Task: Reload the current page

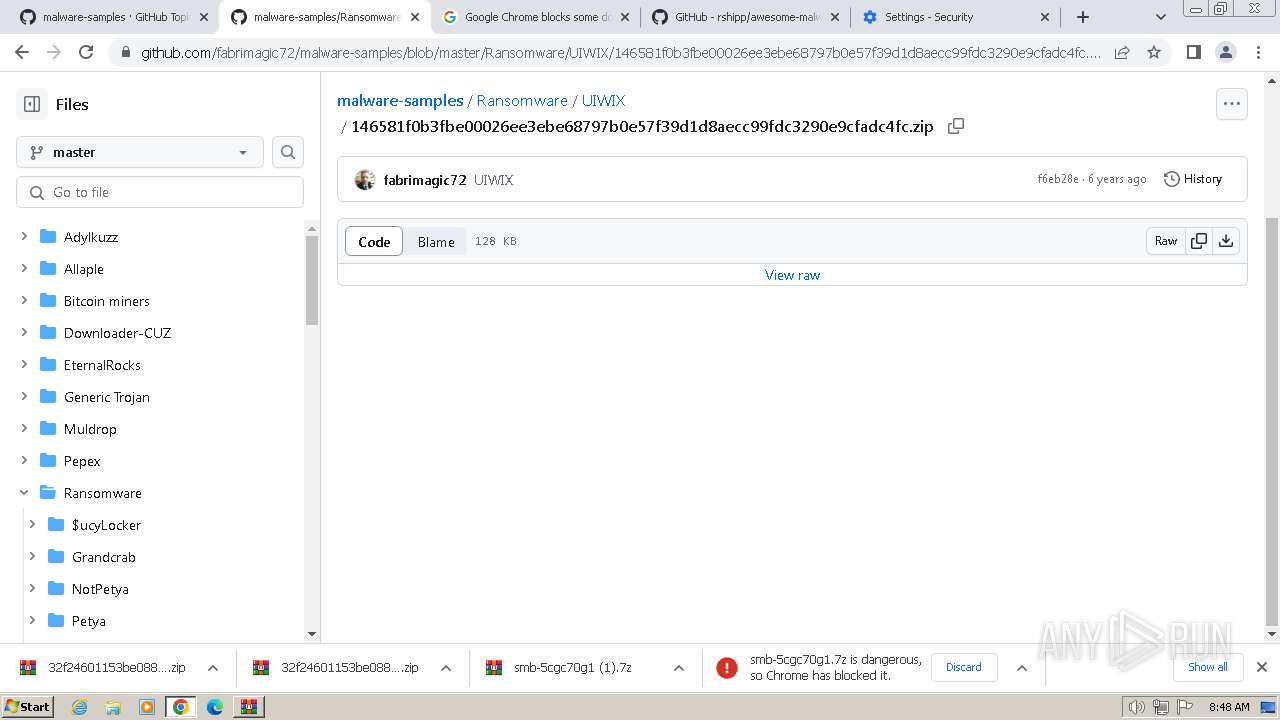Action: (x=86, y=52)
